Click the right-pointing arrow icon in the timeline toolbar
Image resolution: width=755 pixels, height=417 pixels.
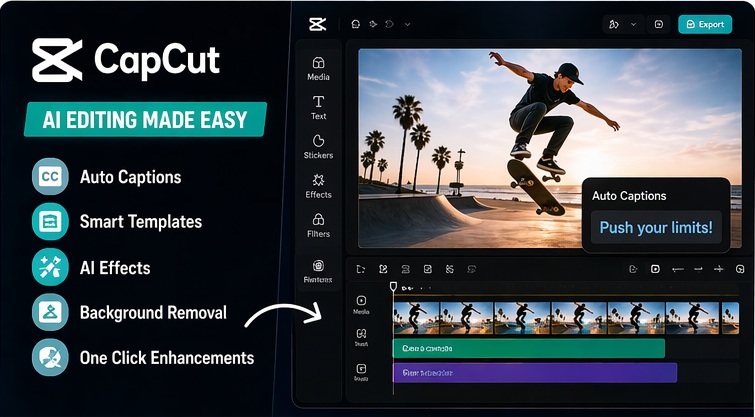pos(698,269)
